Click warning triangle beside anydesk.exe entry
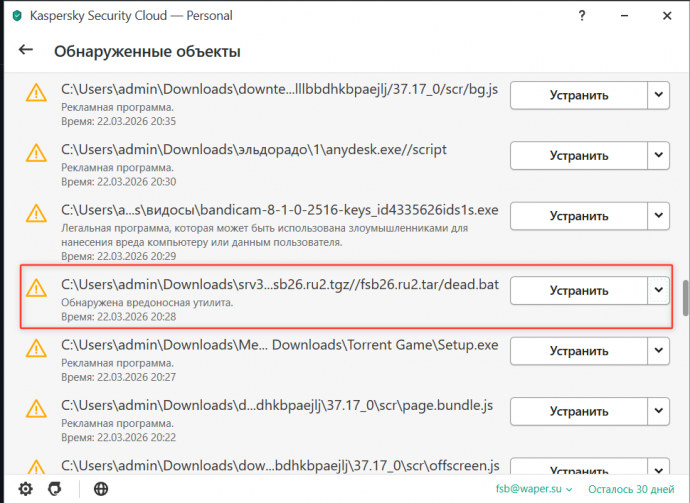The height and width of the screenshot is (503, 690). (x=37, y=153)
